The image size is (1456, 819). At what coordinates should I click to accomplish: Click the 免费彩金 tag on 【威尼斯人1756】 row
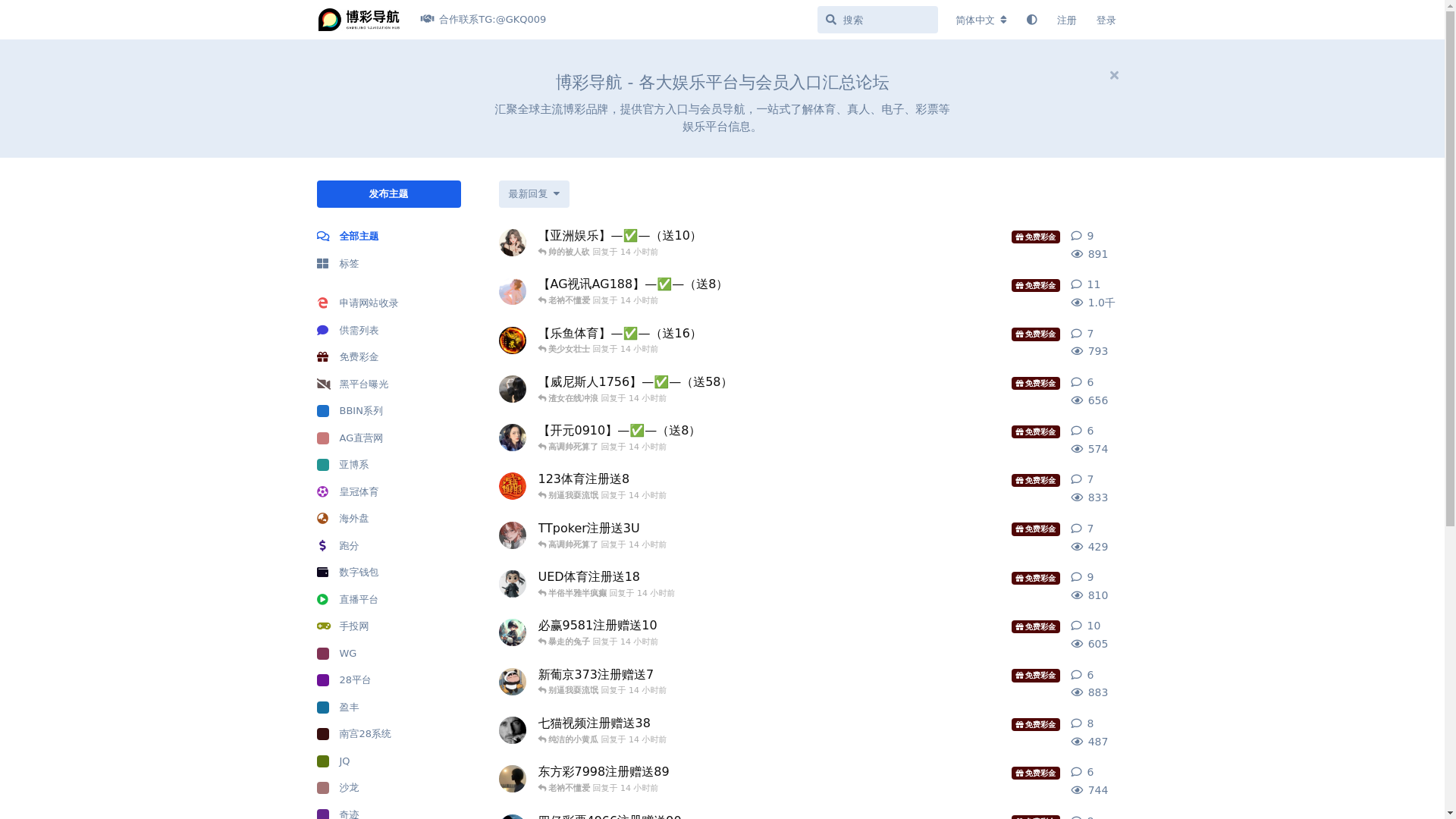[x=1036, y=384]
